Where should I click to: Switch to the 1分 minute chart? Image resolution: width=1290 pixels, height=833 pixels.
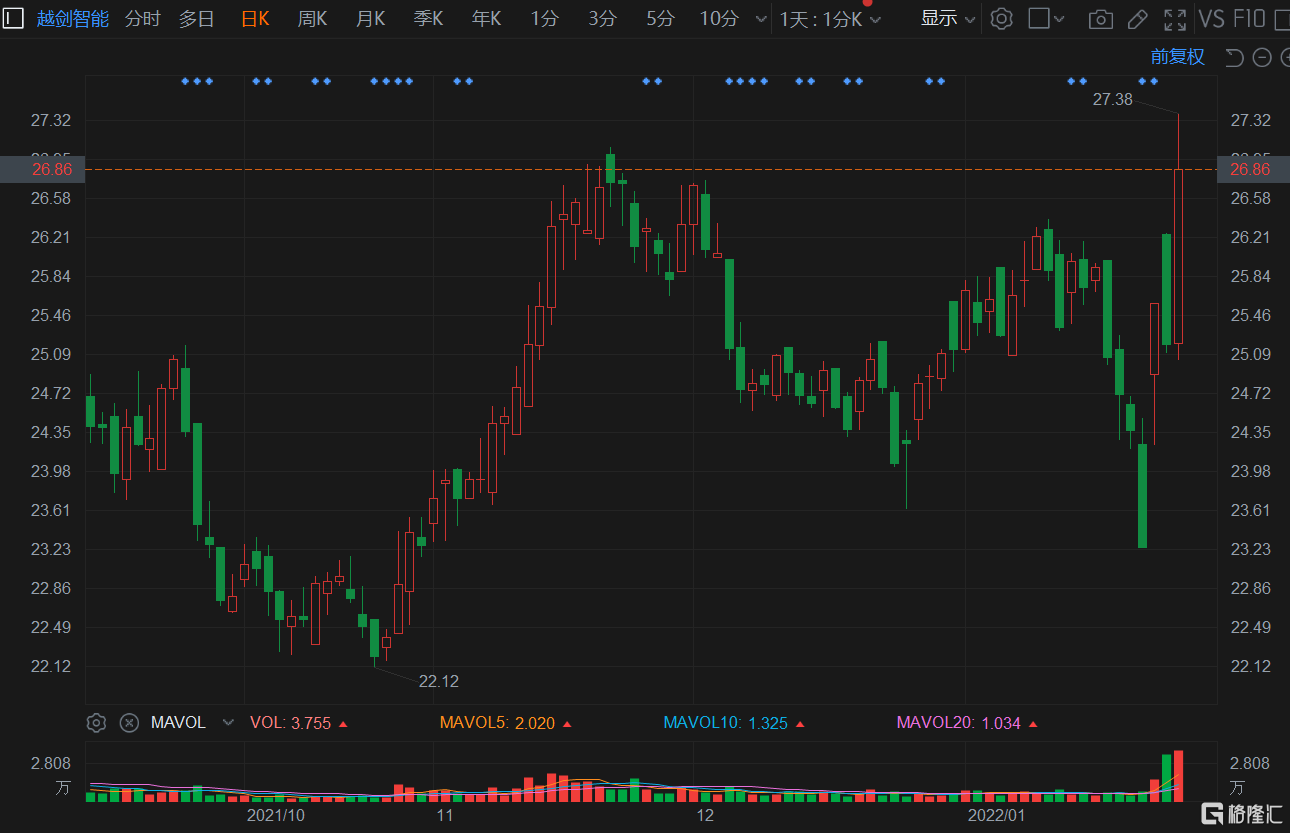tap(544, 18)
